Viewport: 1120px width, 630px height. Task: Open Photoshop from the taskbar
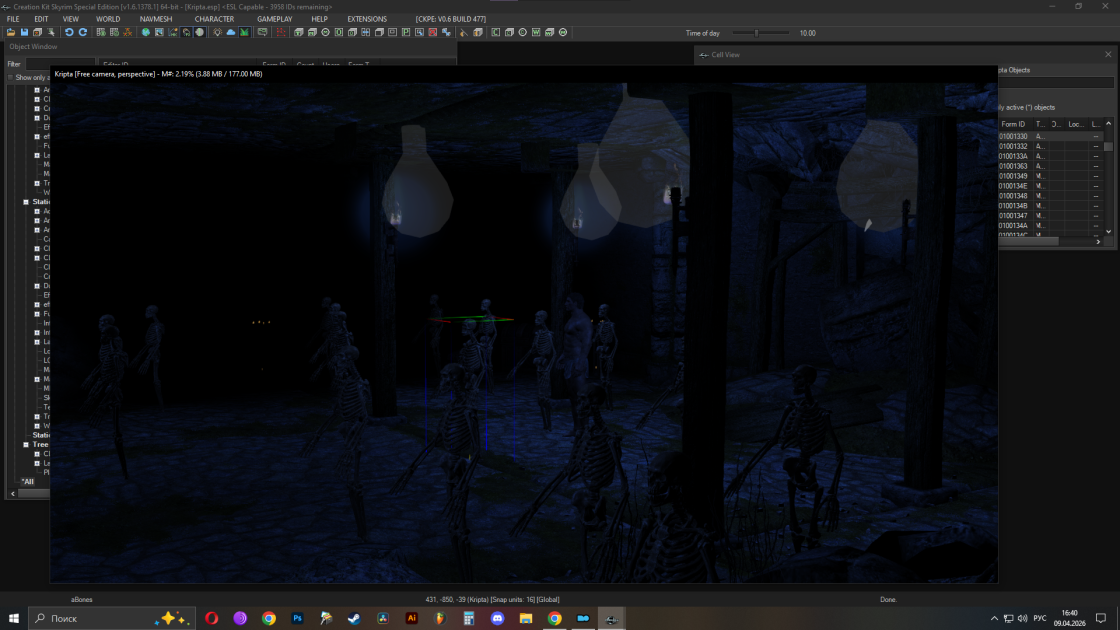click(297, 618)
